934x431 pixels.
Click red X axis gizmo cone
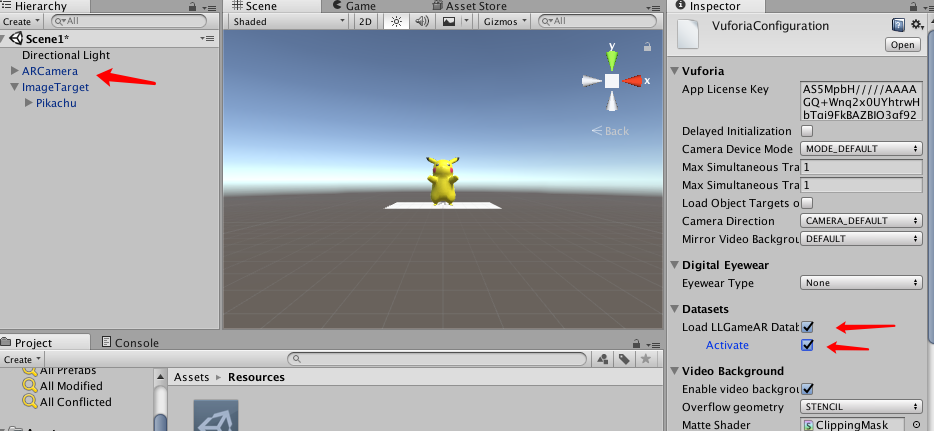[632, 81]
